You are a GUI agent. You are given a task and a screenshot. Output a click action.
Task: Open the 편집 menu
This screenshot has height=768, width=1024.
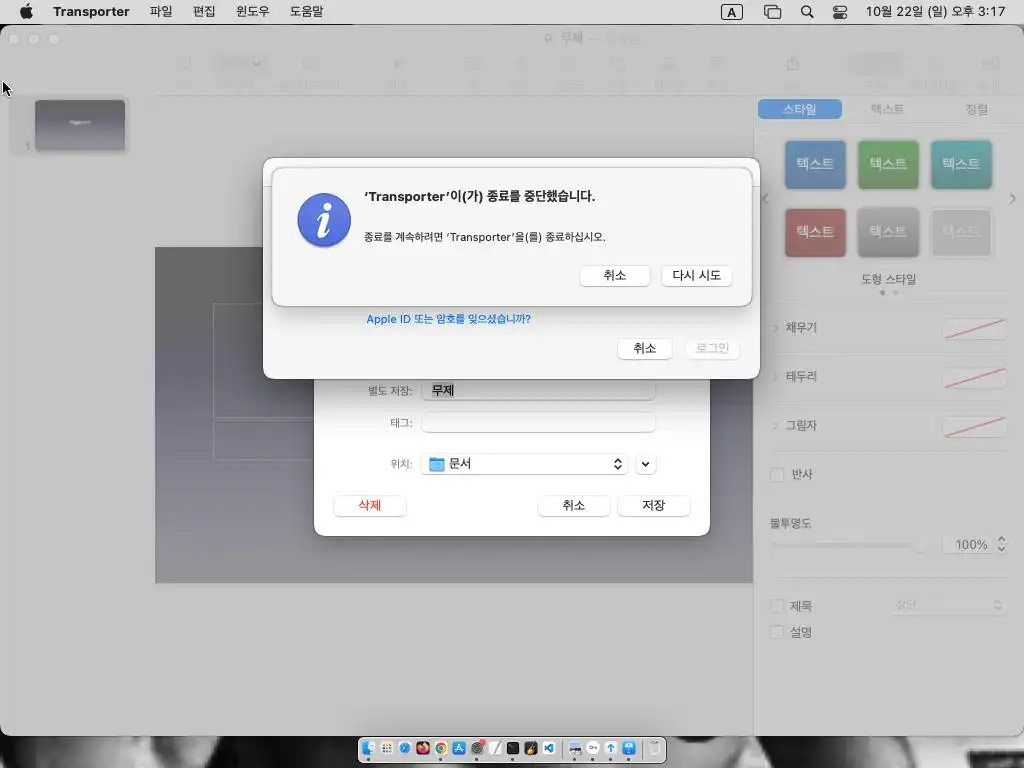pos(204,11)
